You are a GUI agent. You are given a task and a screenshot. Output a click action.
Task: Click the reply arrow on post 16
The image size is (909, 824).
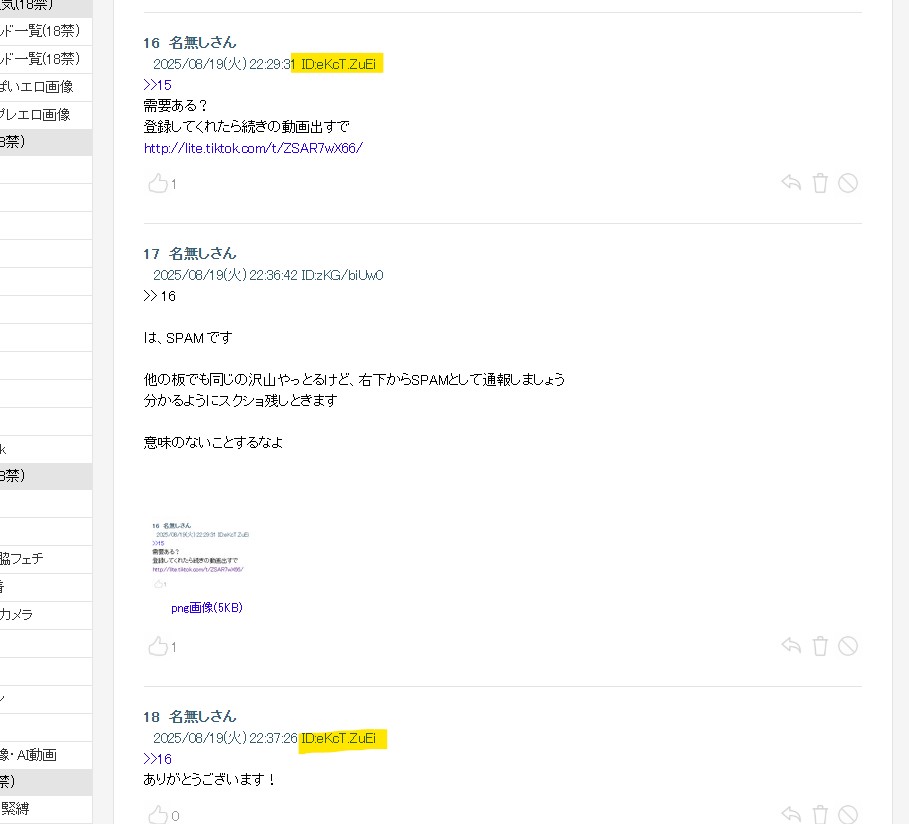pos(791,183)
